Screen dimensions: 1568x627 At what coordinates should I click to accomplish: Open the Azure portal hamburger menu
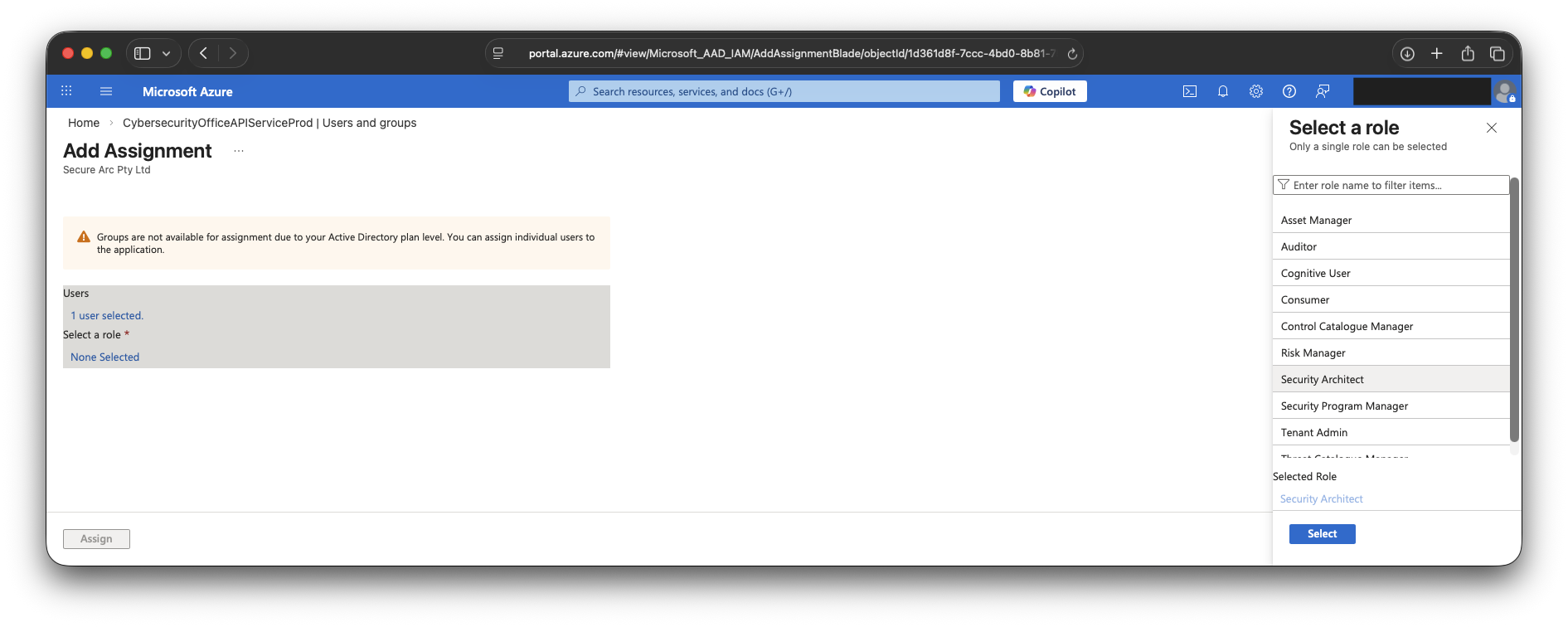click(x=106, y=91)
